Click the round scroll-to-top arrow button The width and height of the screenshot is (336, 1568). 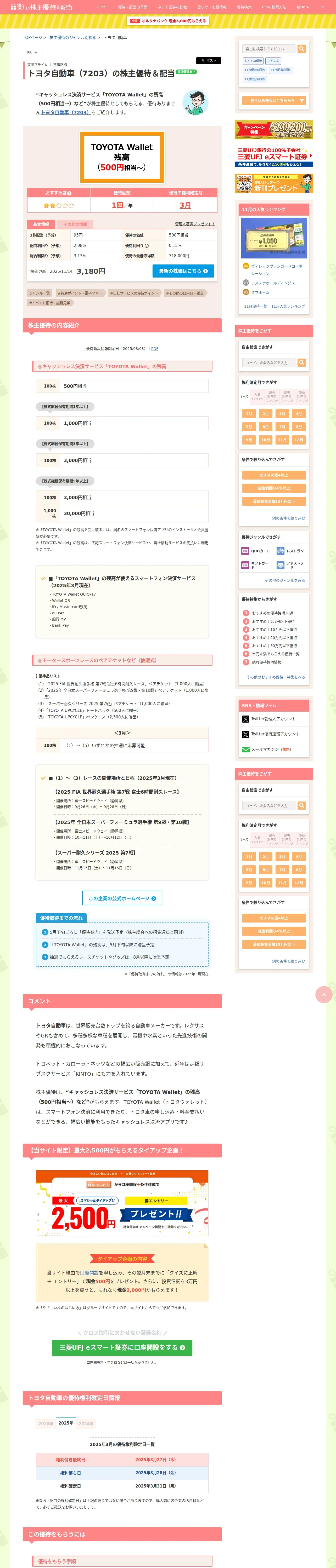click(x=324, y=994)
